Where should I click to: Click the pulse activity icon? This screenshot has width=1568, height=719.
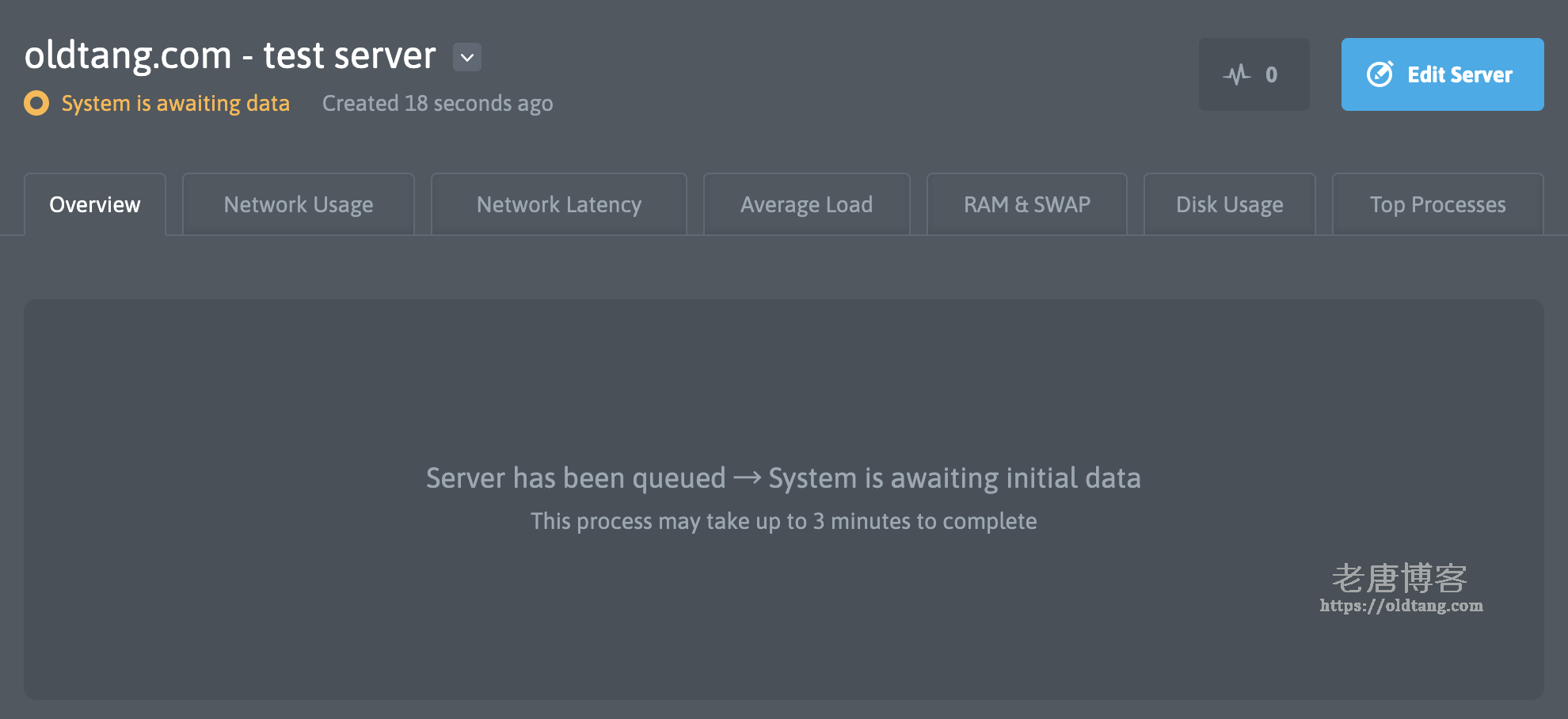click(1236, 74)
